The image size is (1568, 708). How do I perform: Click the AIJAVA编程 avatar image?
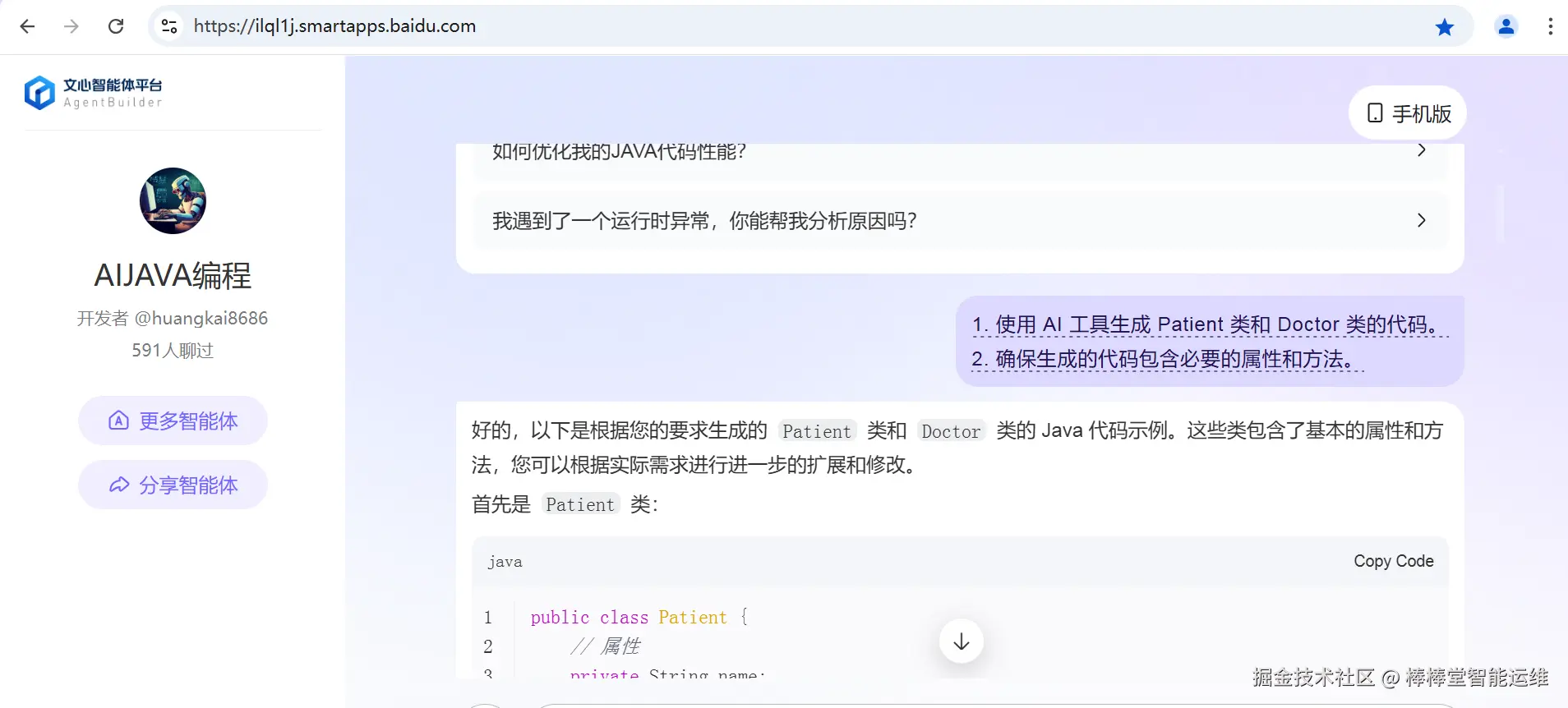point(173,200)
